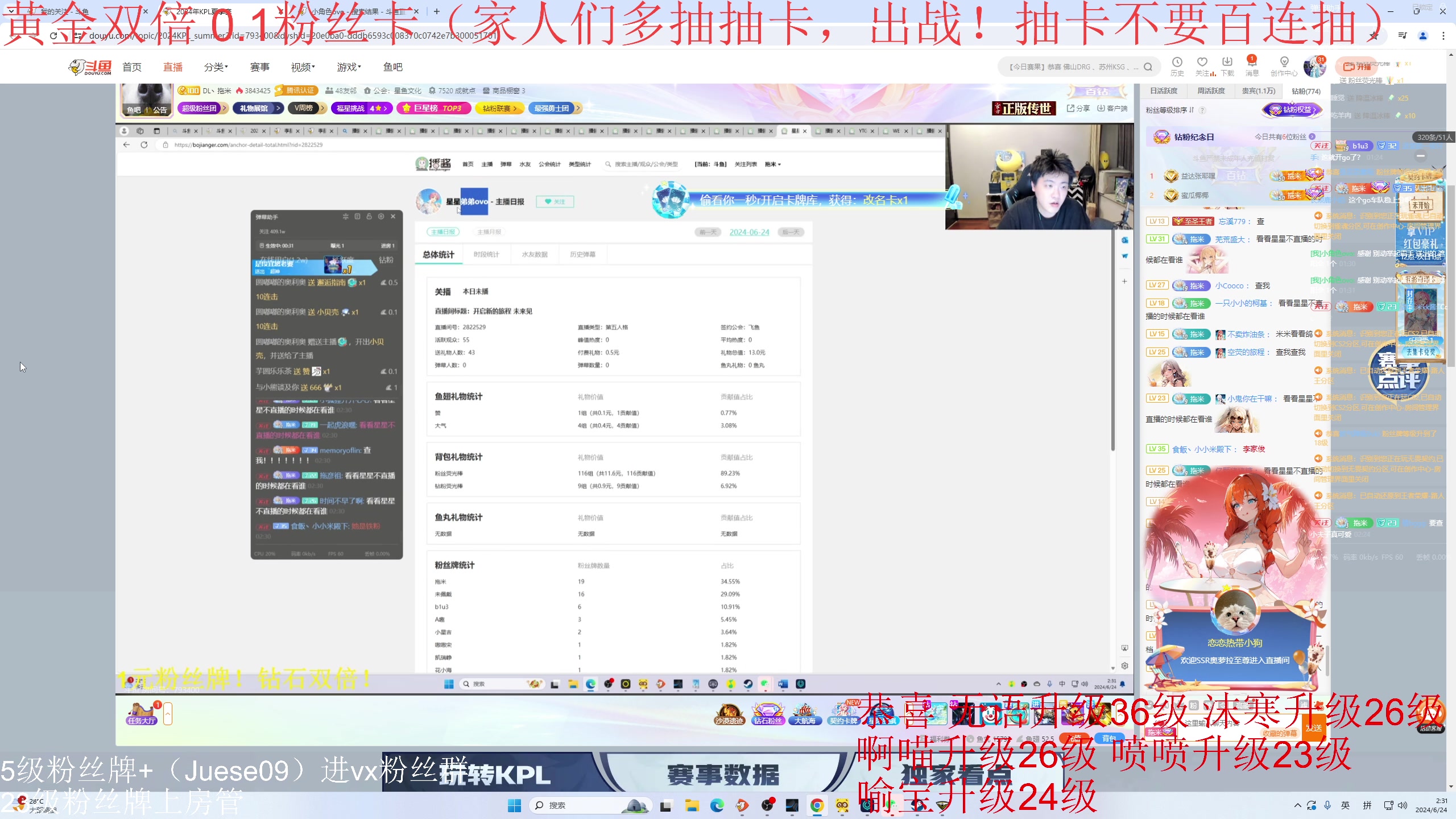Expand the 钻粉联赛 pill
This screenshot has height=819, width=1456.
pyautogui.click(x=499, y=108)
